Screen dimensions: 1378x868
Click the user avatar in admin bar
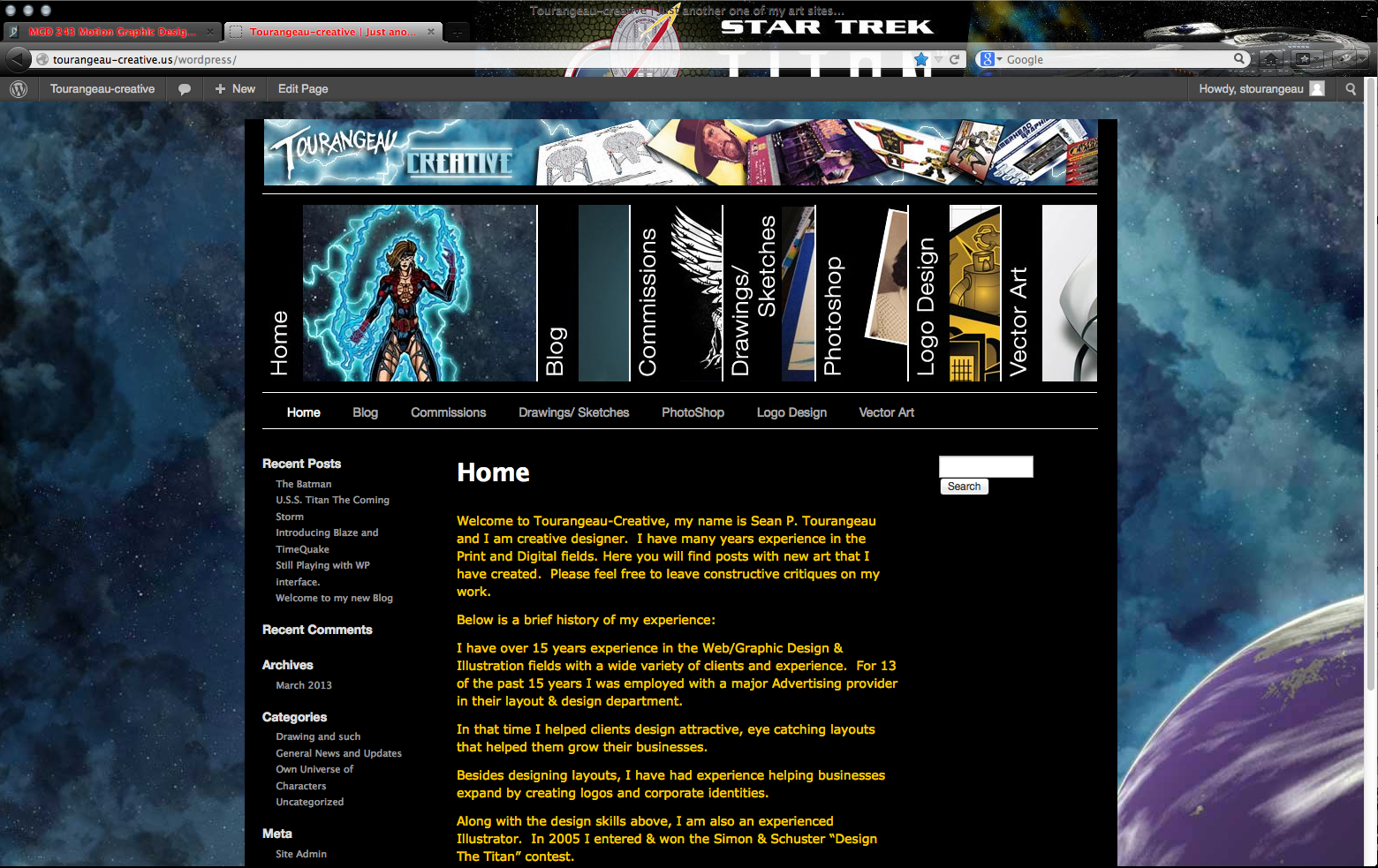point(1317,89)
